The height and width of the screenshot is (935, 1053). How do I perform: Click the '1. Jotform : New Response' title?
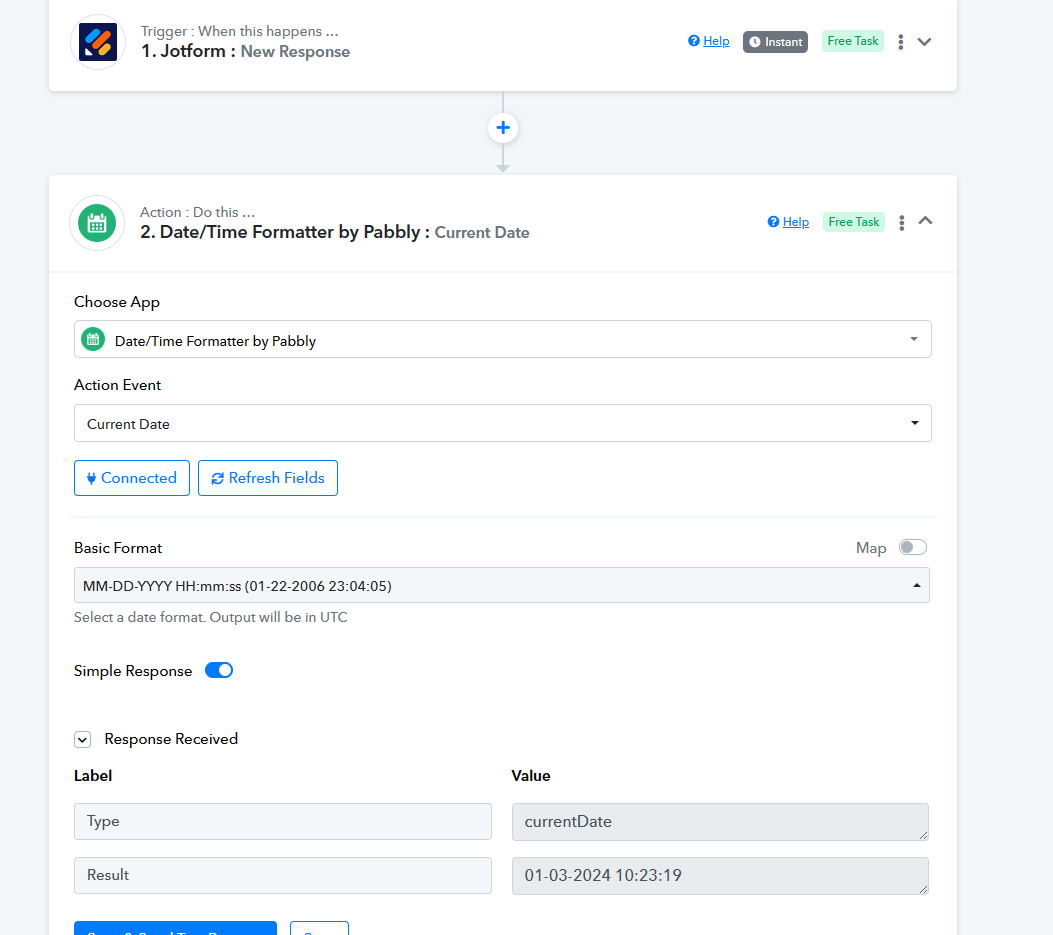coord(245,52)
